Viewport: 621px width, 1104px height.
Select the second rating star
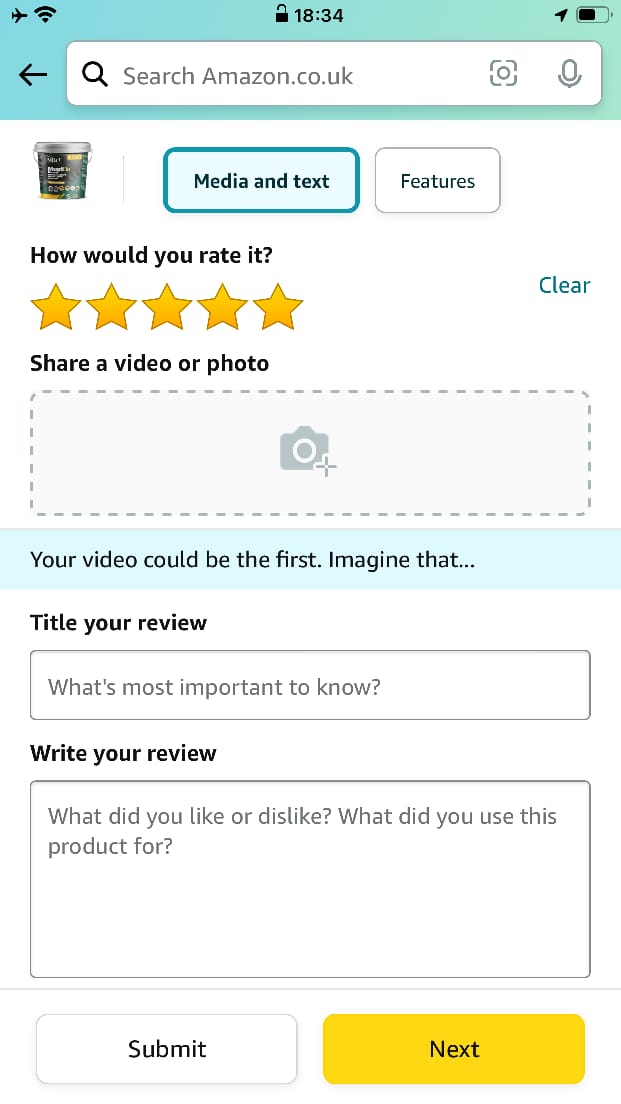coord(111,307)
